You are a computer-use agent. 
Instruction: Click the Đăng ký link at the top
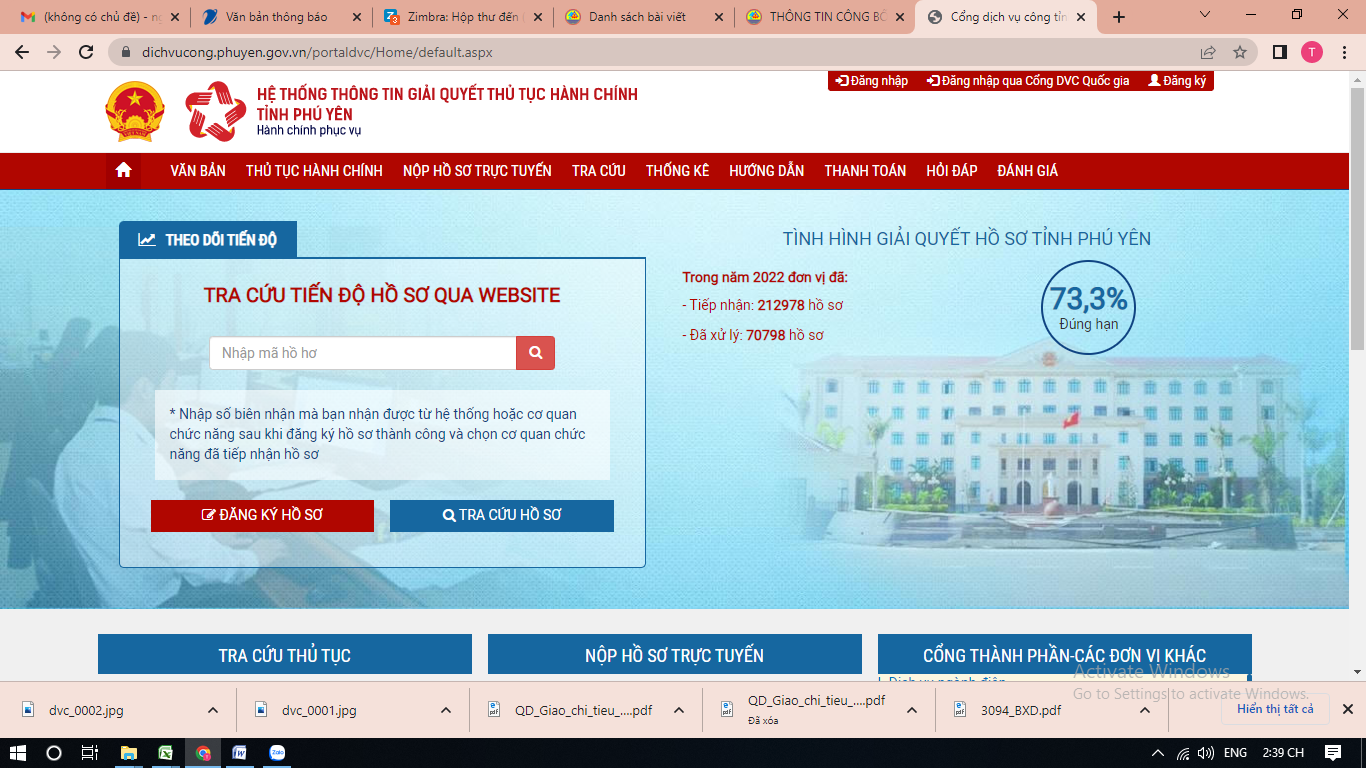[1177, 81]
